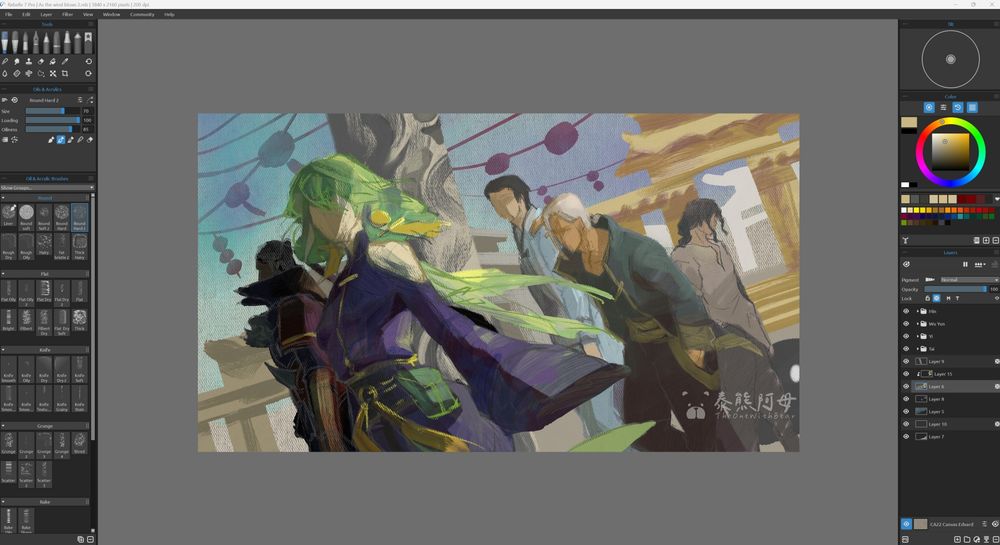The width and height of the screenshot is (1000, 545).
Task: Add a new color to the palette
Action: 986,240
